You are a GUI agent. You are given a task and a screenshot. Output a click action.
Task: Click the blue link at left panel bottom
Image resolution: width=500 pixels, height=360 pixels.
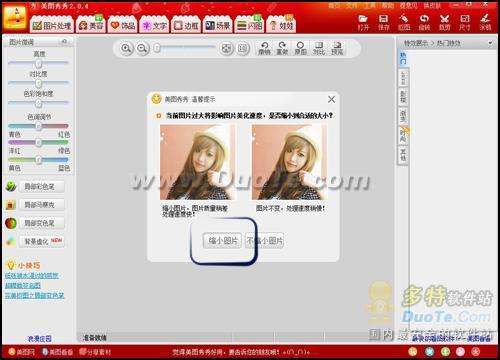pyautogui.click(x=40, y=339)
